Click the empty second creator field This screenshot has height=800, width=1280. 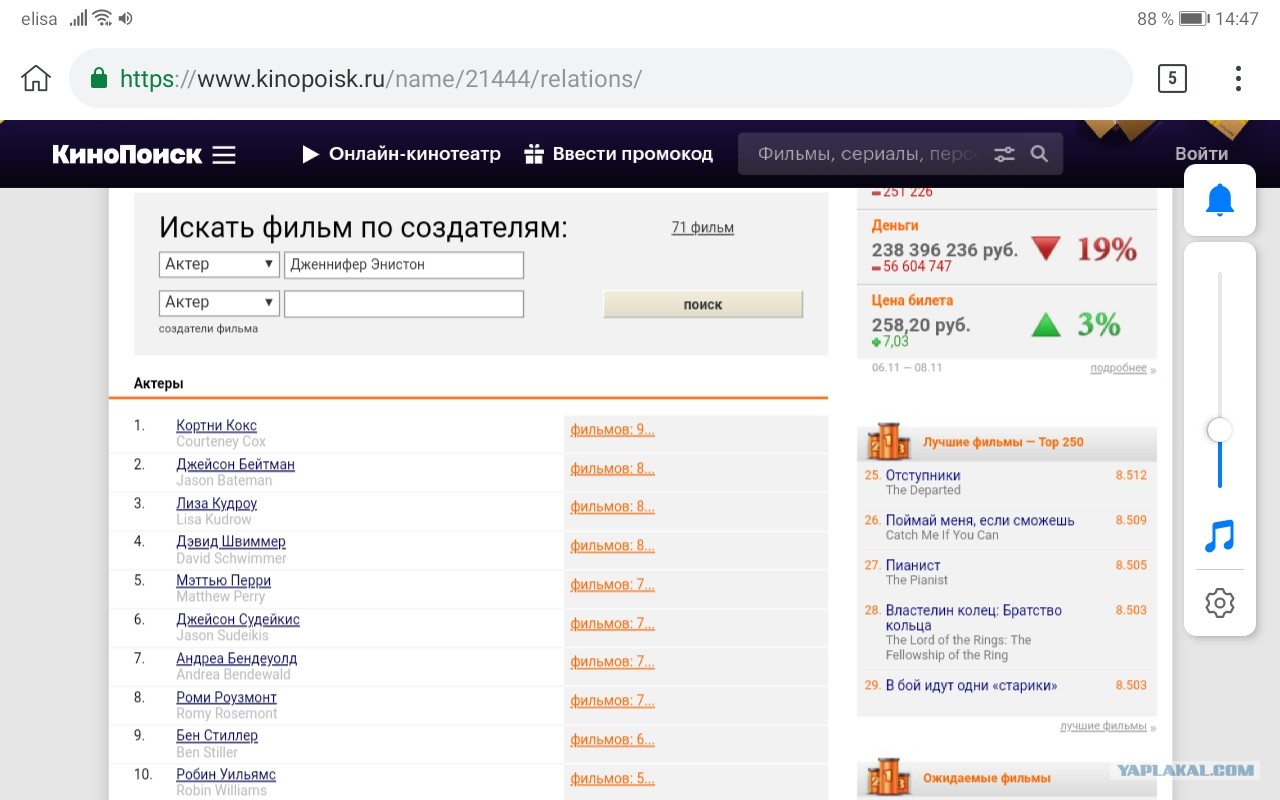point(404,303)
